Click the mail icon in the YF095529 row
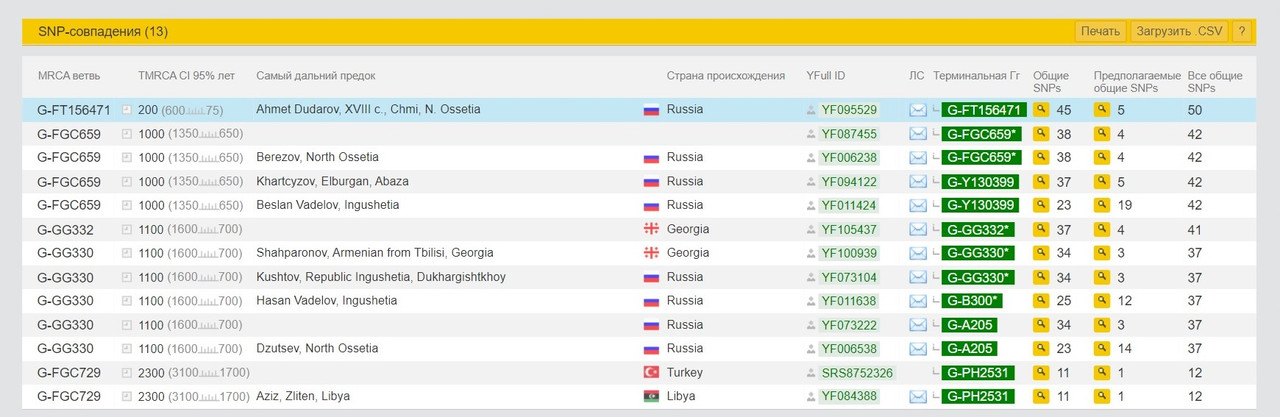1280x417 pixels. 918,110
